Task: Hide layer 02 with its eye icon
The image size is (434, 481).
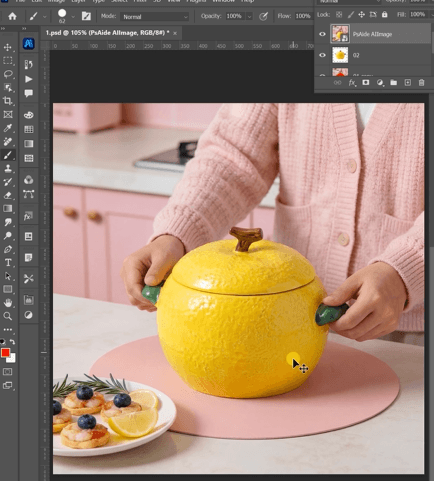Action: 322,55
